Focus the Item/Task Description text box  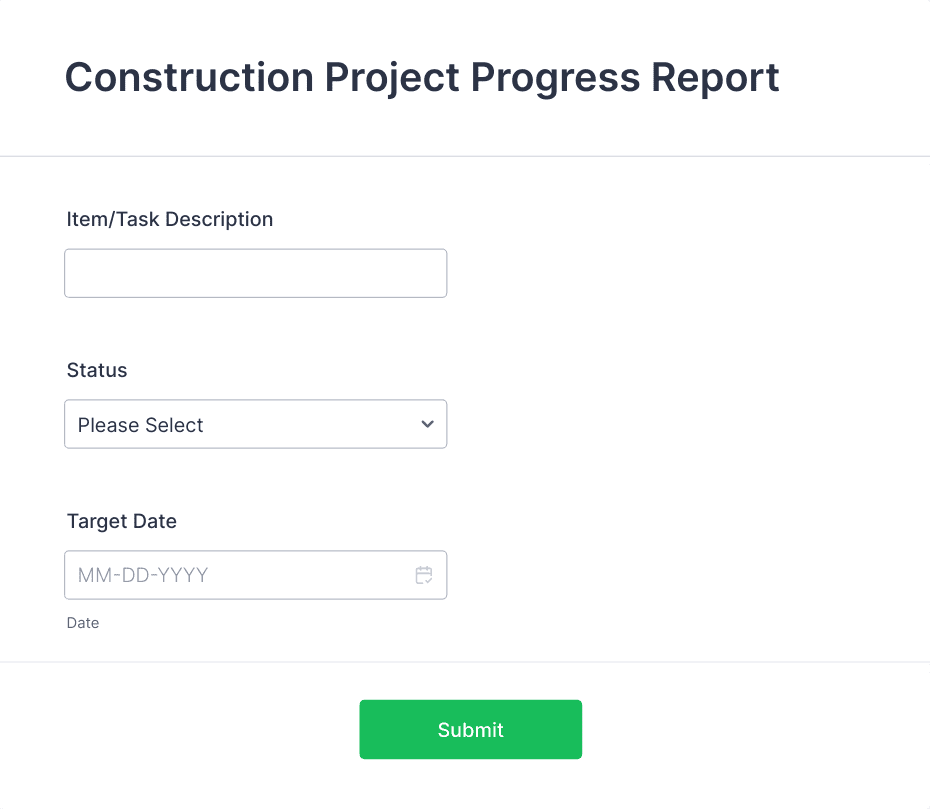click(x=256, y=273)
